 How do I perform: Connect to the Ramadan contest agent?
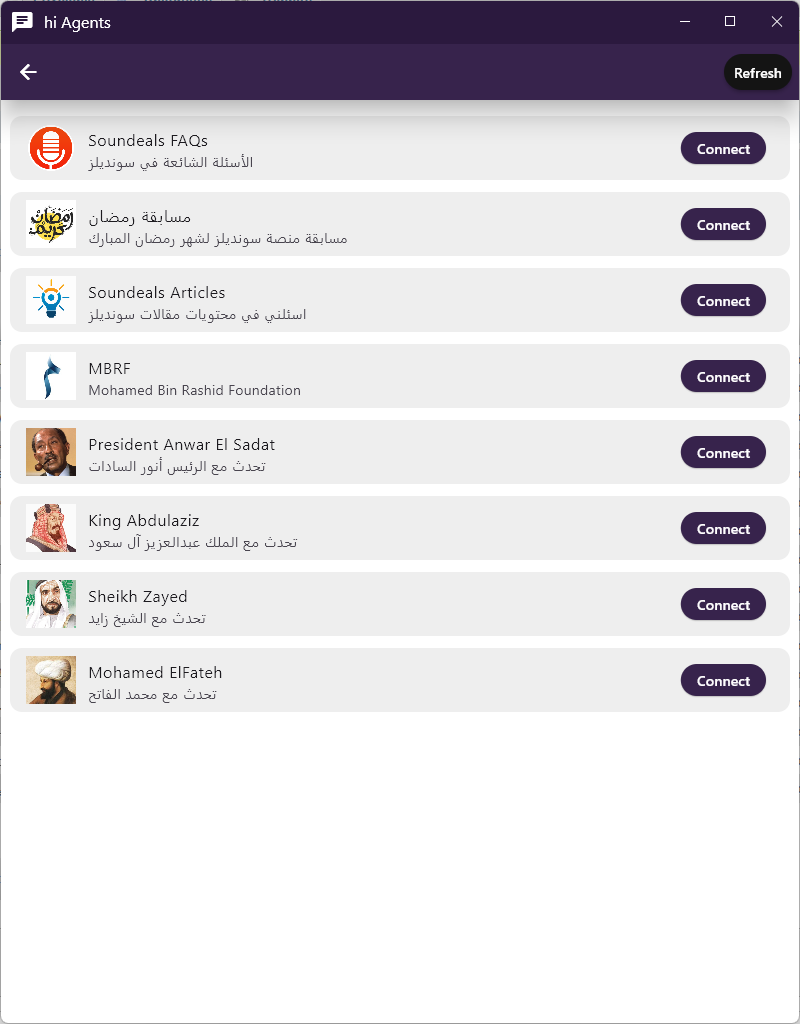tap(723, 225)
